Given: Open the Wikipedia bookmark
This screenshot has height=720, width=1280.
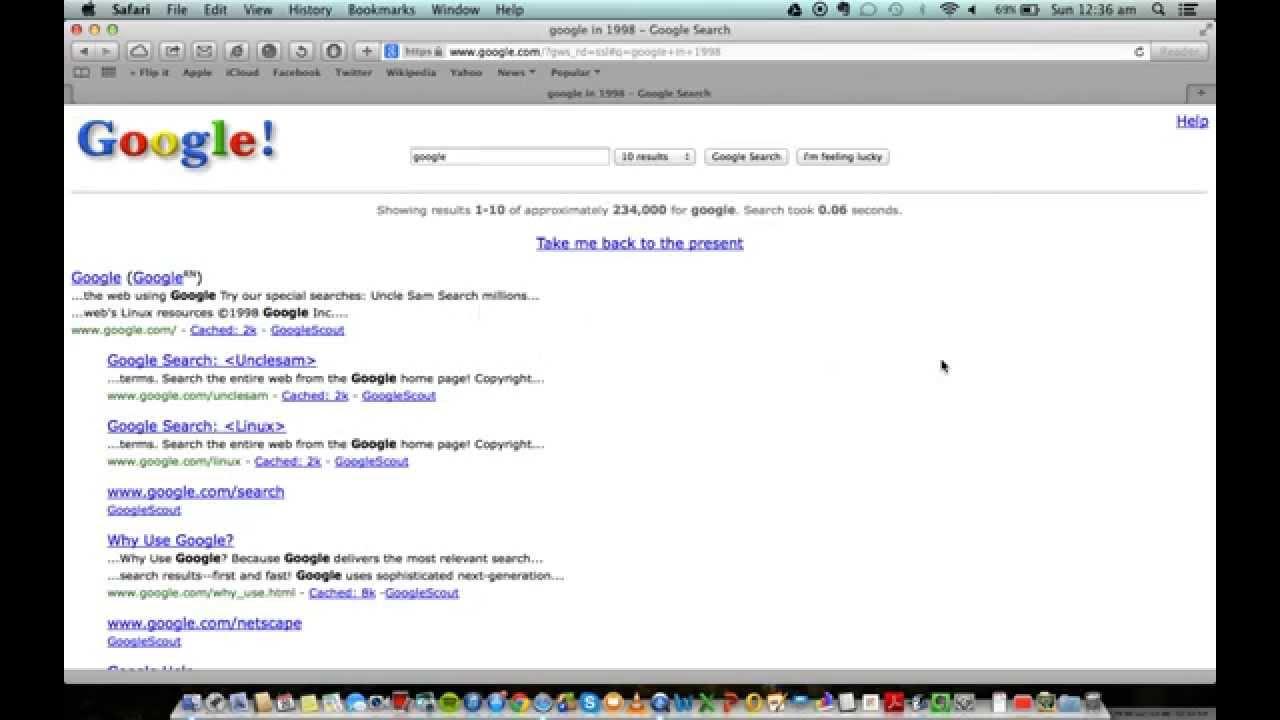Looking at the screenshot, I should tap(411, 73).
